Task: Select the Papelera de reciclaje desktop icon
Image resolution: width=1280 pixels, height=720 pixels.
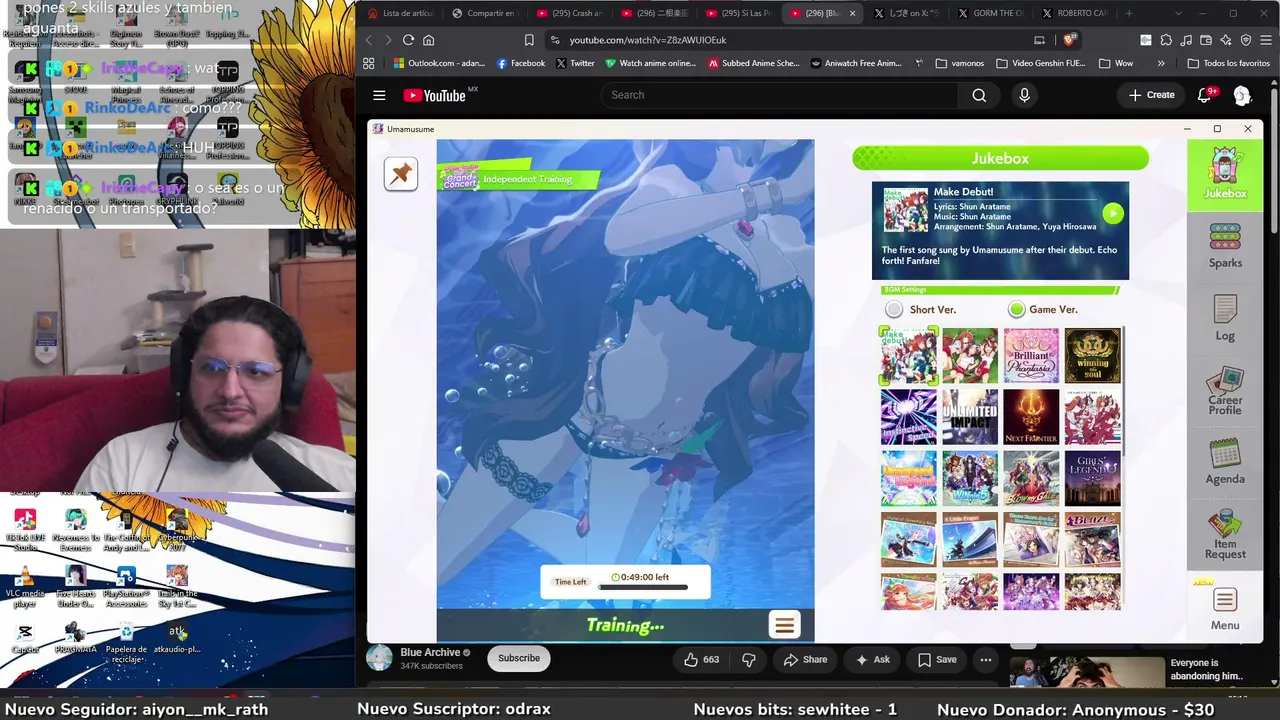Action: click(x=126, y=642)
